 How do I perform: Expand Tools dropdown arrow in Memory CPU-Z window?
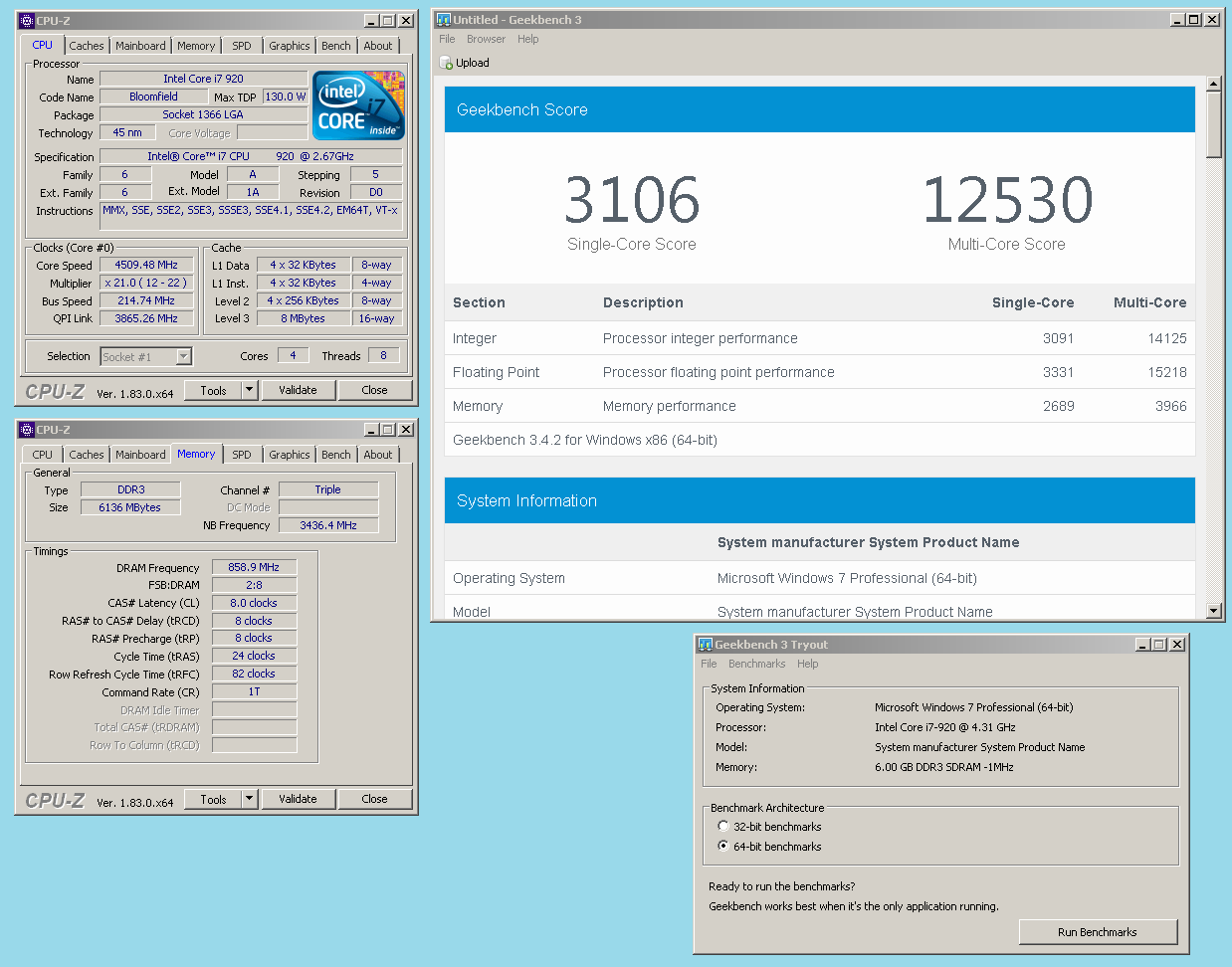[x=250, y=799]
